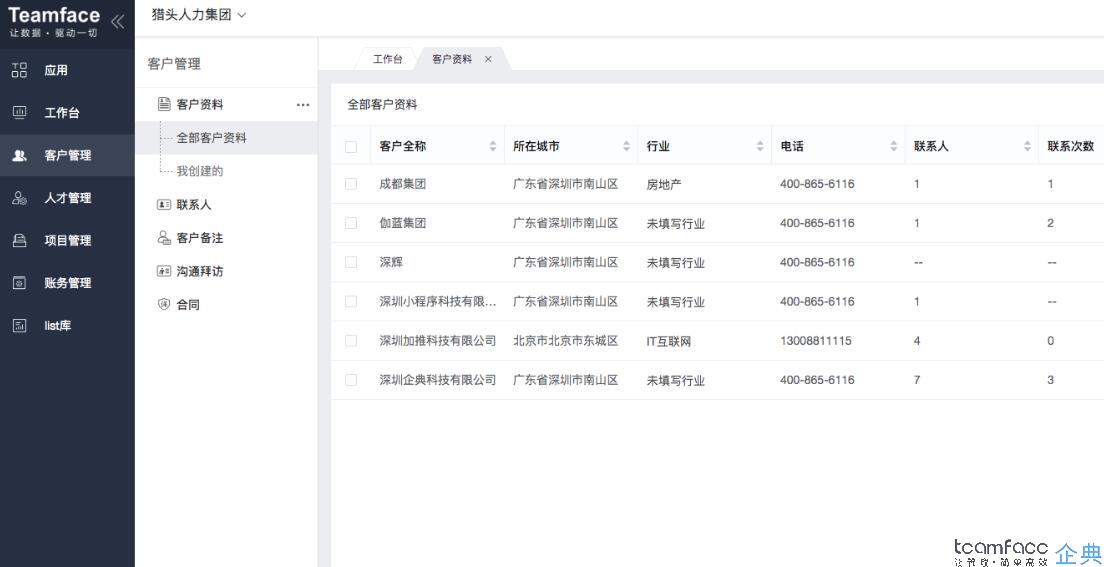The height and width of the screenshot is (567, 1104).
Task: Sort by 所在城市 column arrows
Action: point(626,147)
